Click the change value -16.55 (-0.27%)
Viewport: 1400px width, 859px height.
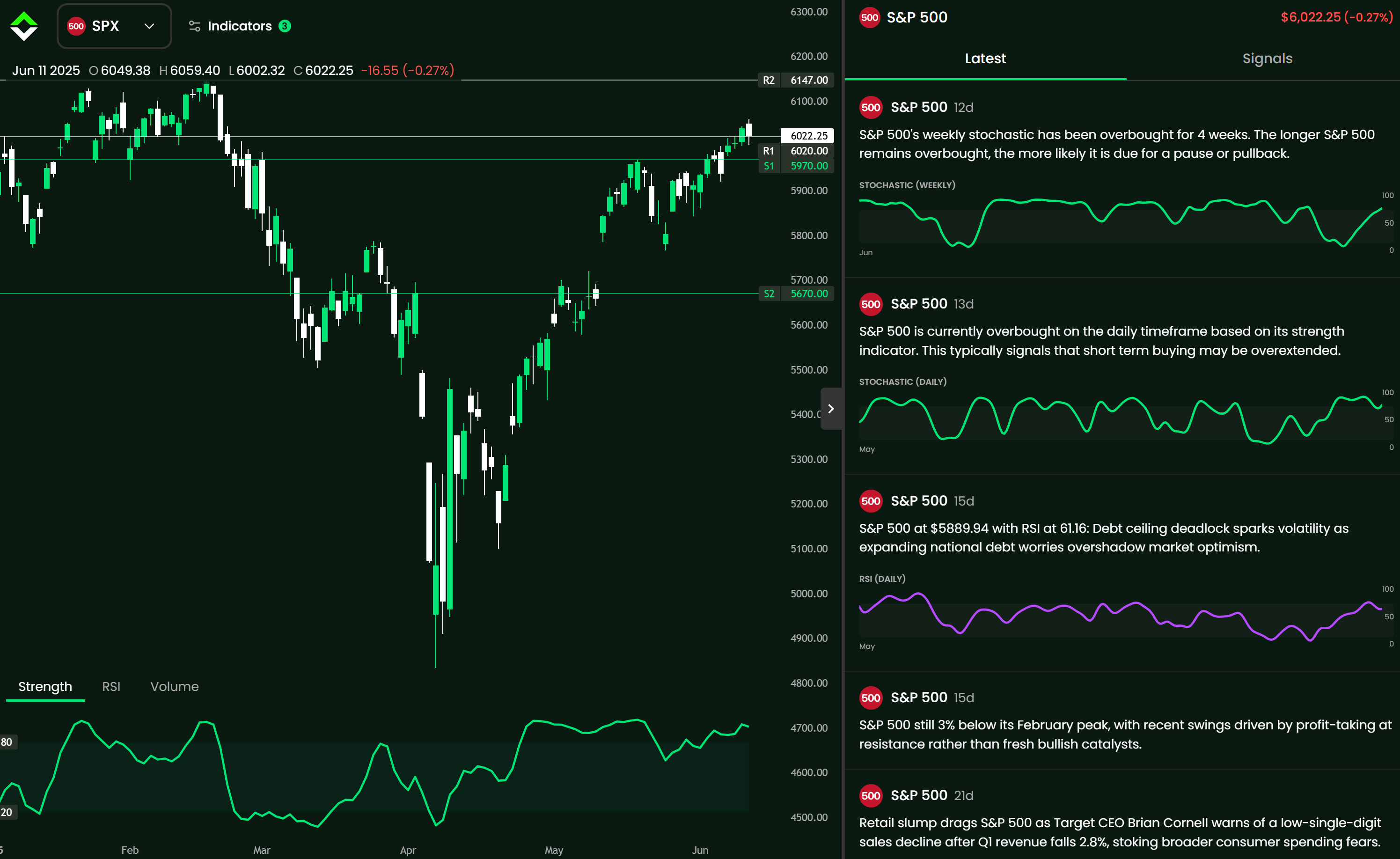click(407, 70)
